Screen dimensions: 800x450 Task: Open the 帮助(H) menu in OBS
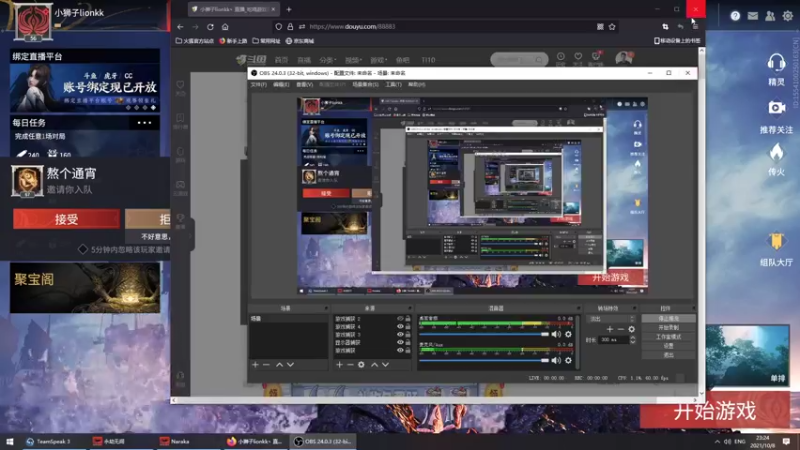416,85
